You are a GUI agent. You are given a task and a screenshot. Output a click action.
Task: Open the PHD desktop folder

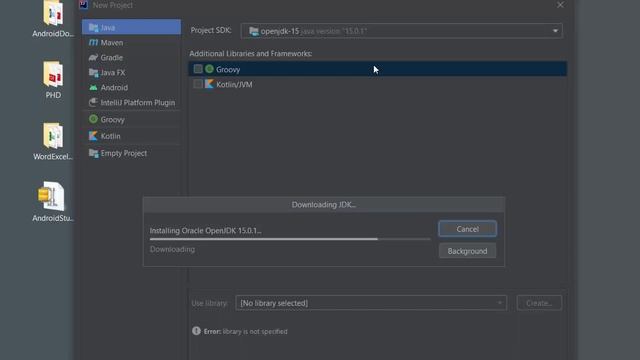53,80
